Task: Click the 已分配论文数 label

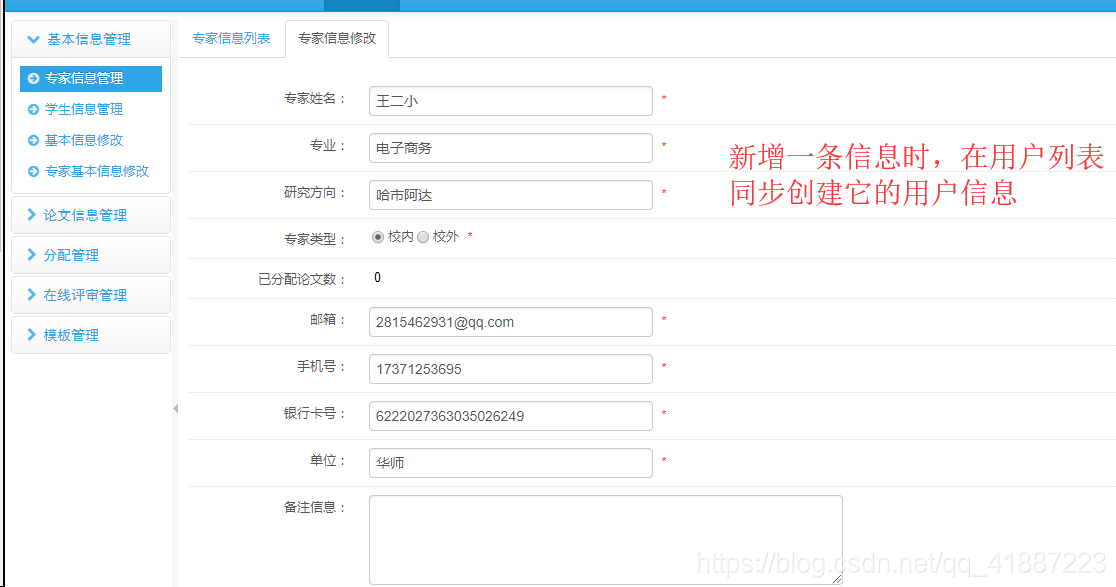Action: pyautogui.click(x=301, y=279)
